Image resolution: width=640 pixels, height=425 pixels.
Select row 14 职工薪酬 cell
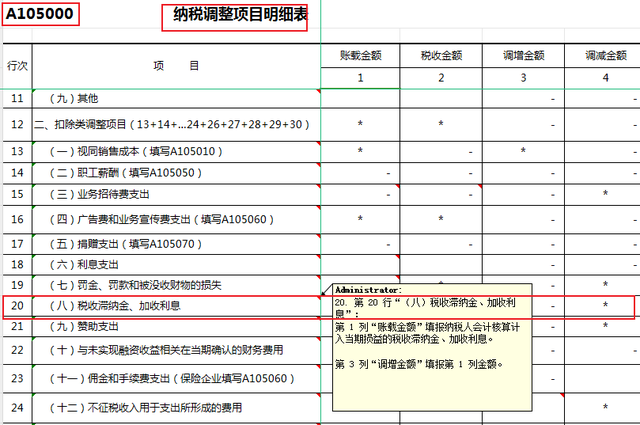pyautogui.click(x=176, y=173)
